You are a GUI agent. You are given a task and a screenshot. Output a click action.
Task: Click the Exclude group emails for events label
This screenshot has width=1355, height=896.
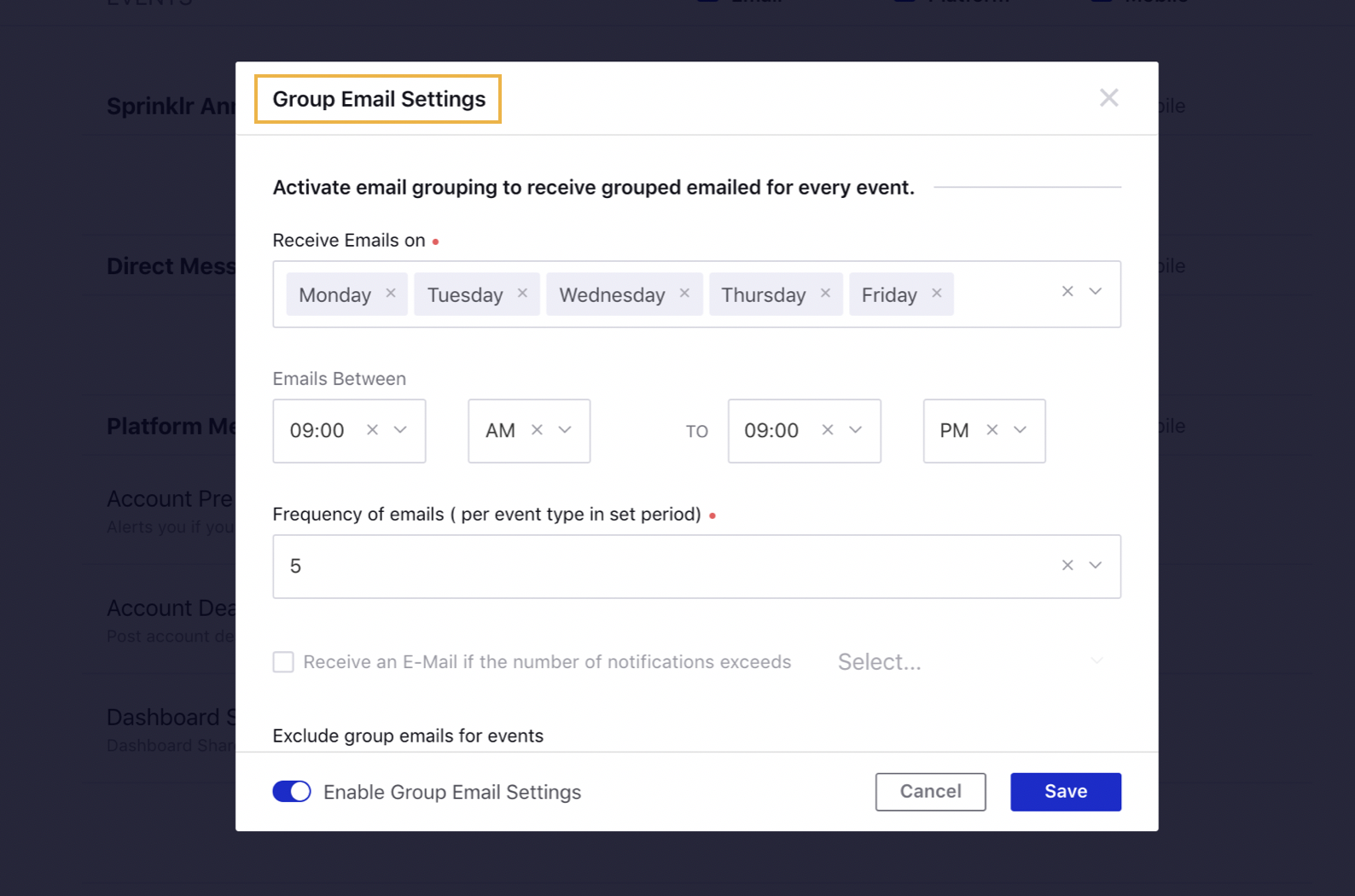click(408, 736)
